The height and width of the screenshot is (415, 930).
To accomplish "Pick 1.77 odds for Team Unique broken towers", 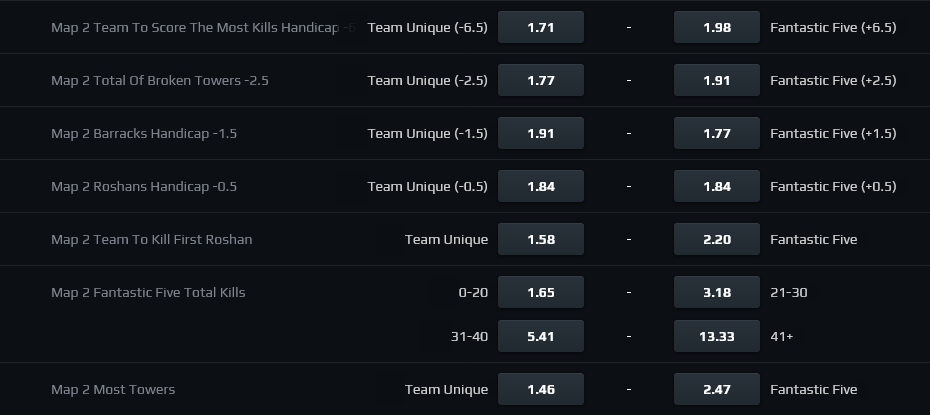I will click(540, 80).
